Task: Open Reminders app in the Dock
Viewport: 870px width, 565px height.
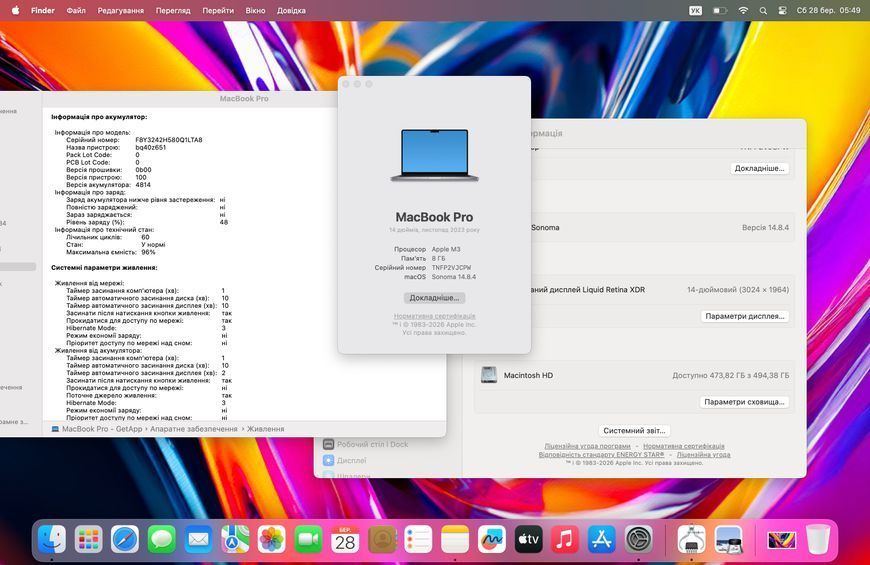Action: pos(418,539)
